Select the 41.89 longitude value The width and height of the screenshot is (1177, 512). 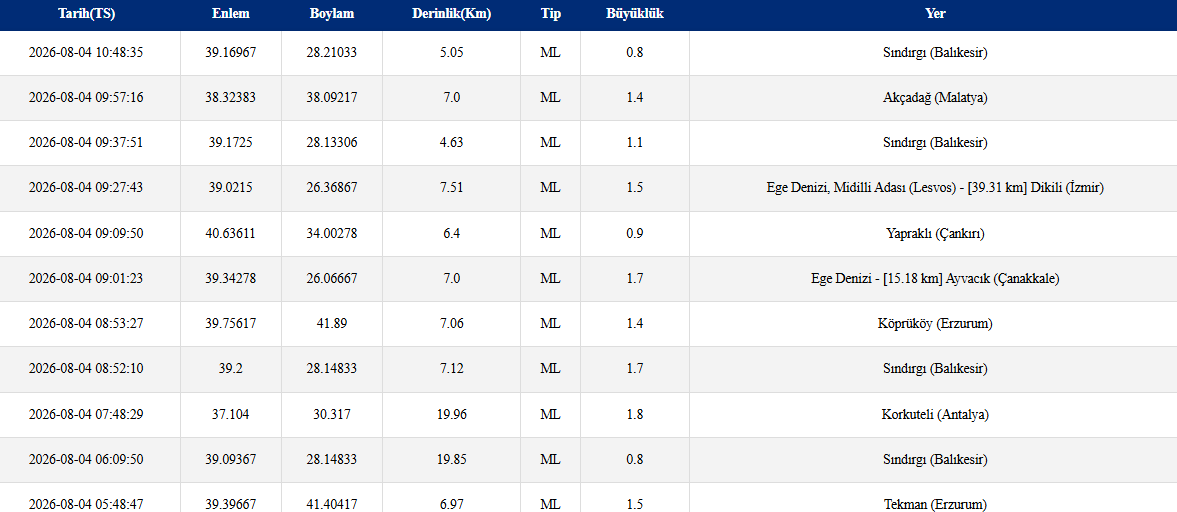point(332,324)
